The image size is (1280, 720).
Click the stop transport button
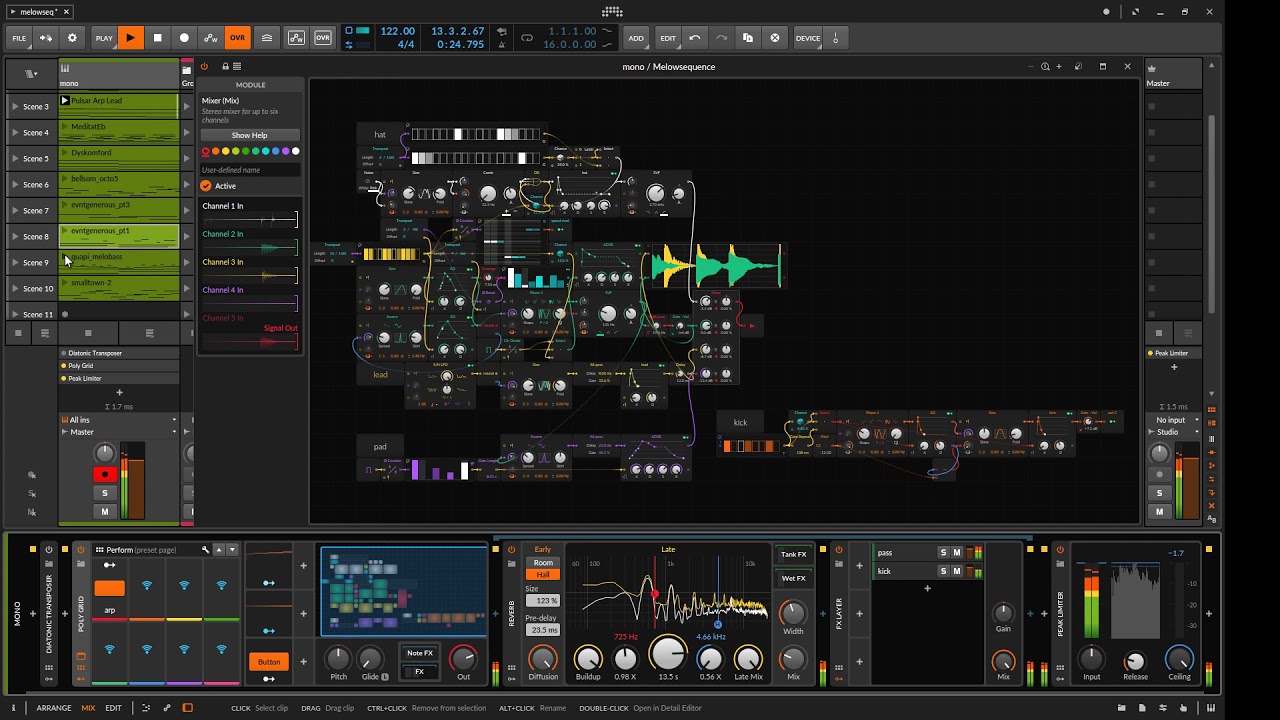[x=157, y=38]
